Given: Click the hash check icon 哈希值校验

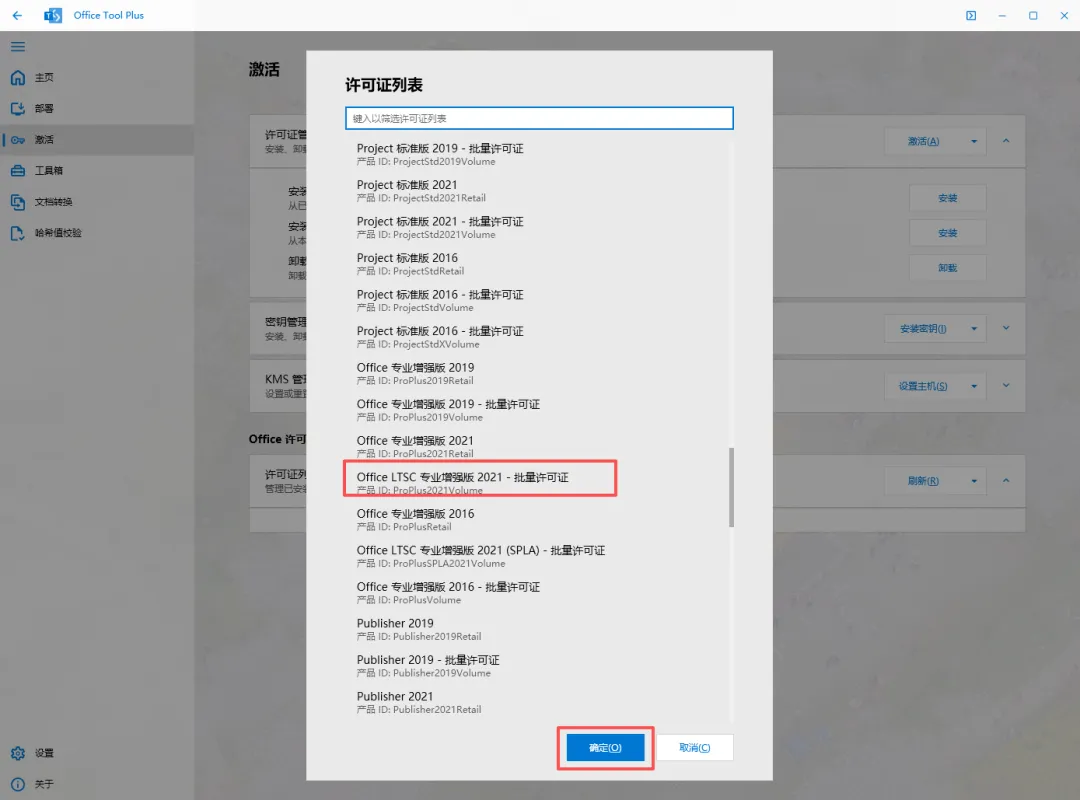Looking at the screenshot, I should coord(18,233).
